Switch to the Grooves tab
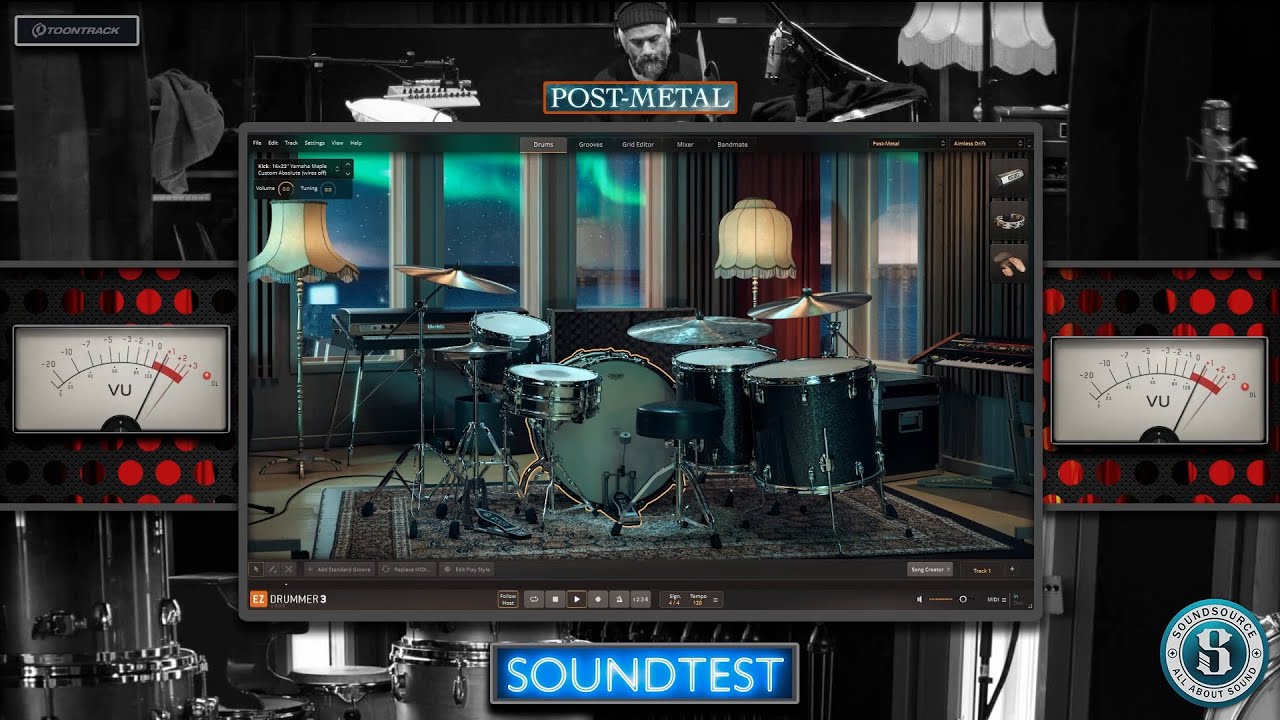The width and height of the screenshot is (1280, 720). [591, 144]
